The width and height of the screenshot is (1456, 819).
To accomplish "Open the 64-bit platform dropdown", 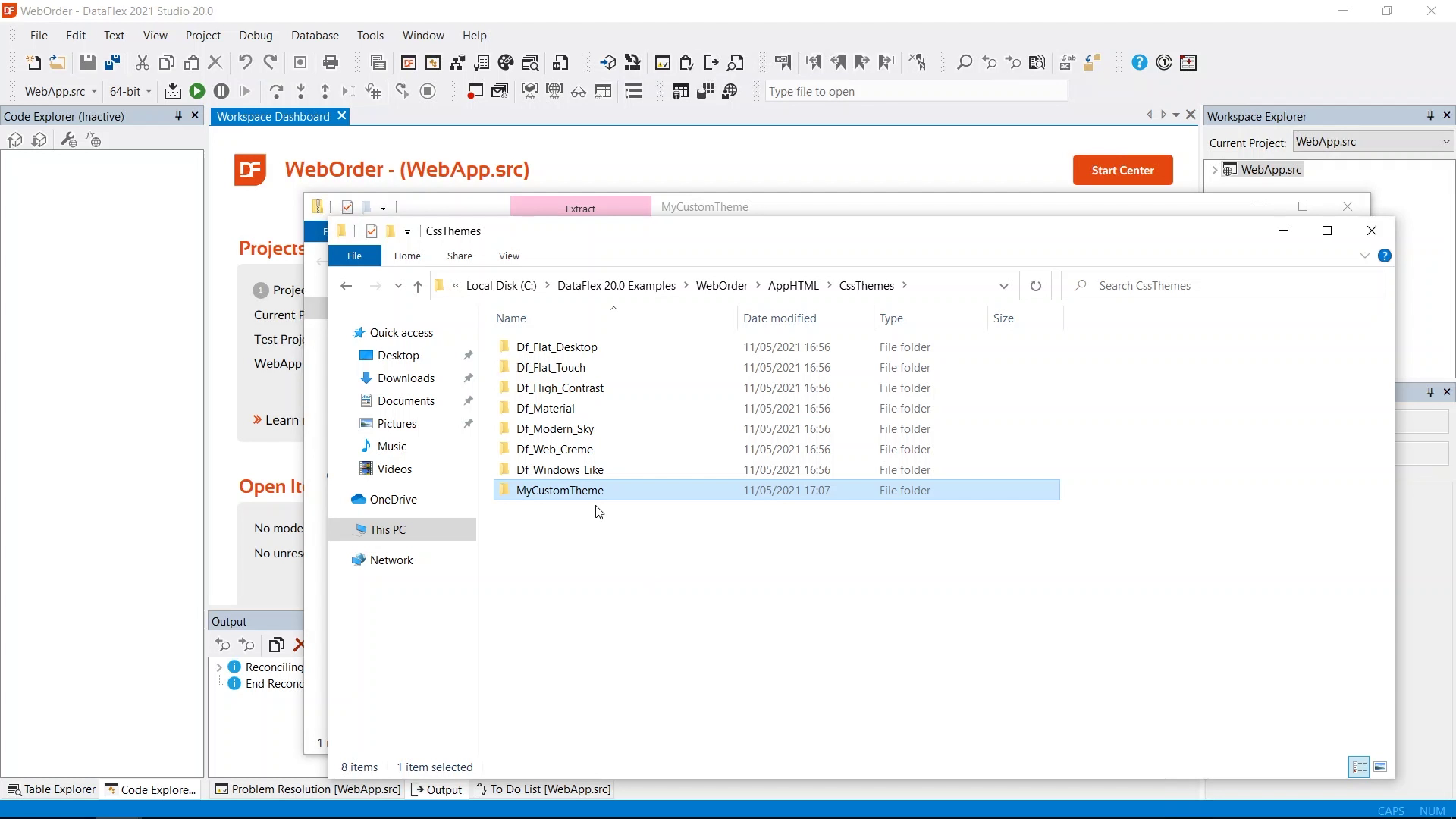I will pos(149,92).
